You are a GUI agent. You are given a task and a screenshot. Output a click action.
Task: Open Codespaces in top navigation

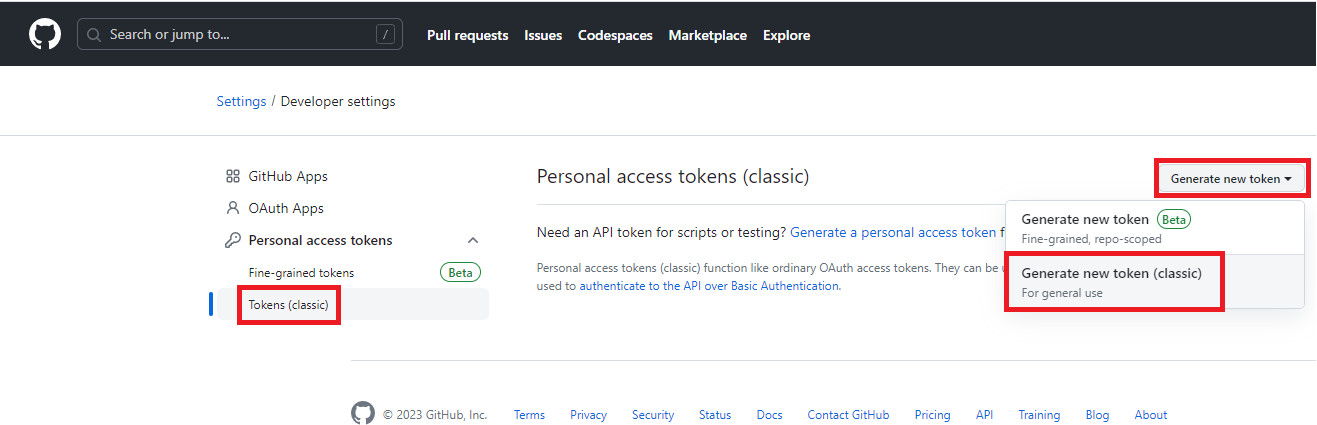(615, 35)
